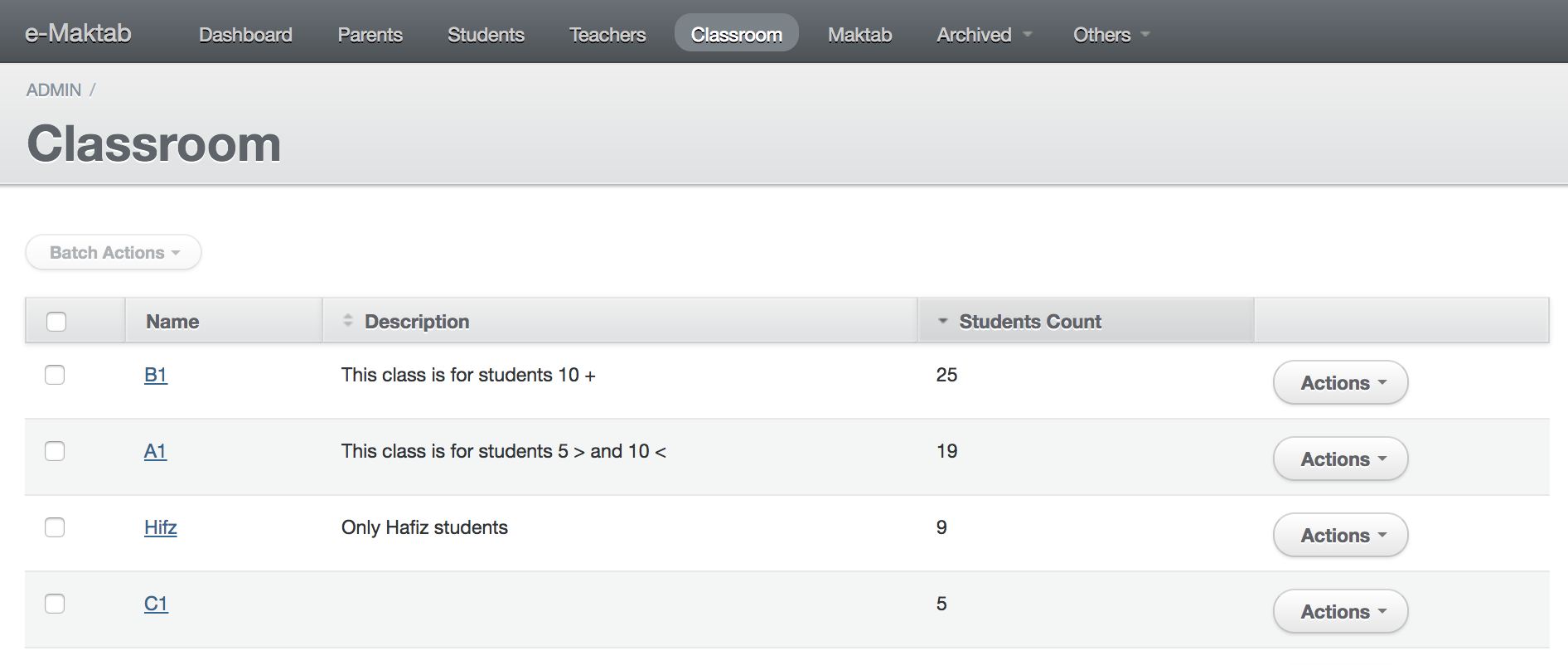Sort table by Description column

pyautogui.click(x=416, y=322)
